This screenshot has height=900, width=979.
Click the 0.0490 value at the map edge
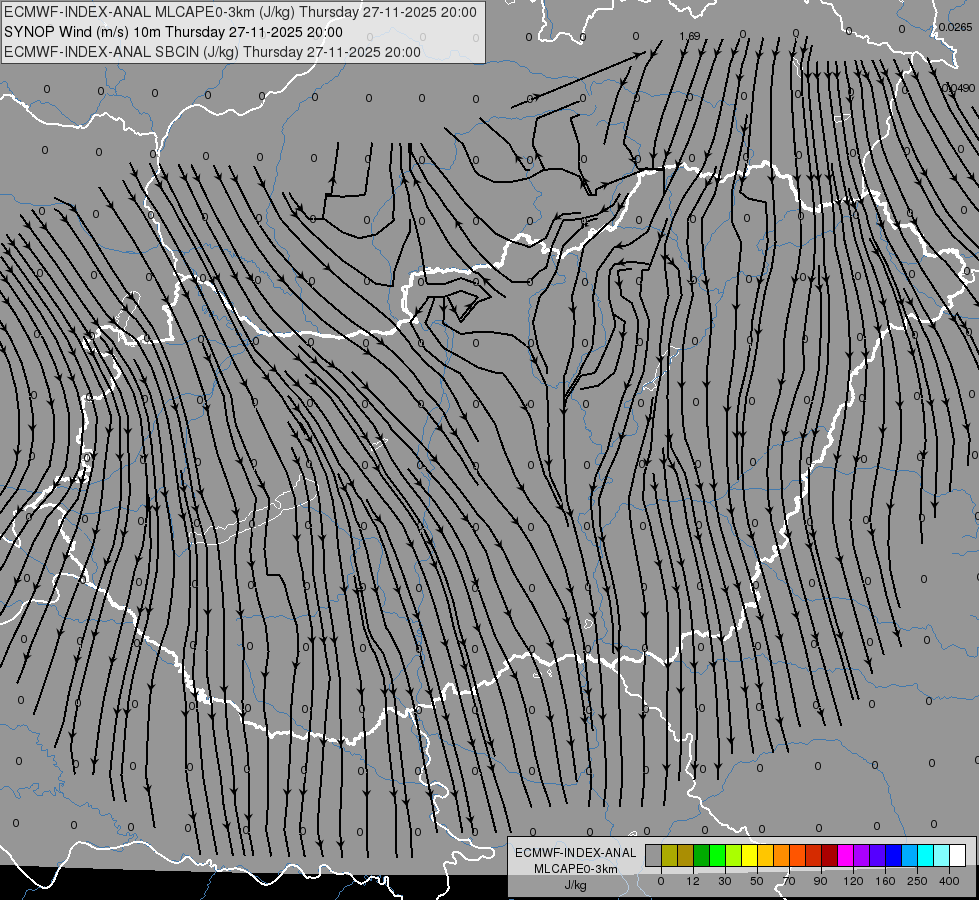tap(958, 89)
